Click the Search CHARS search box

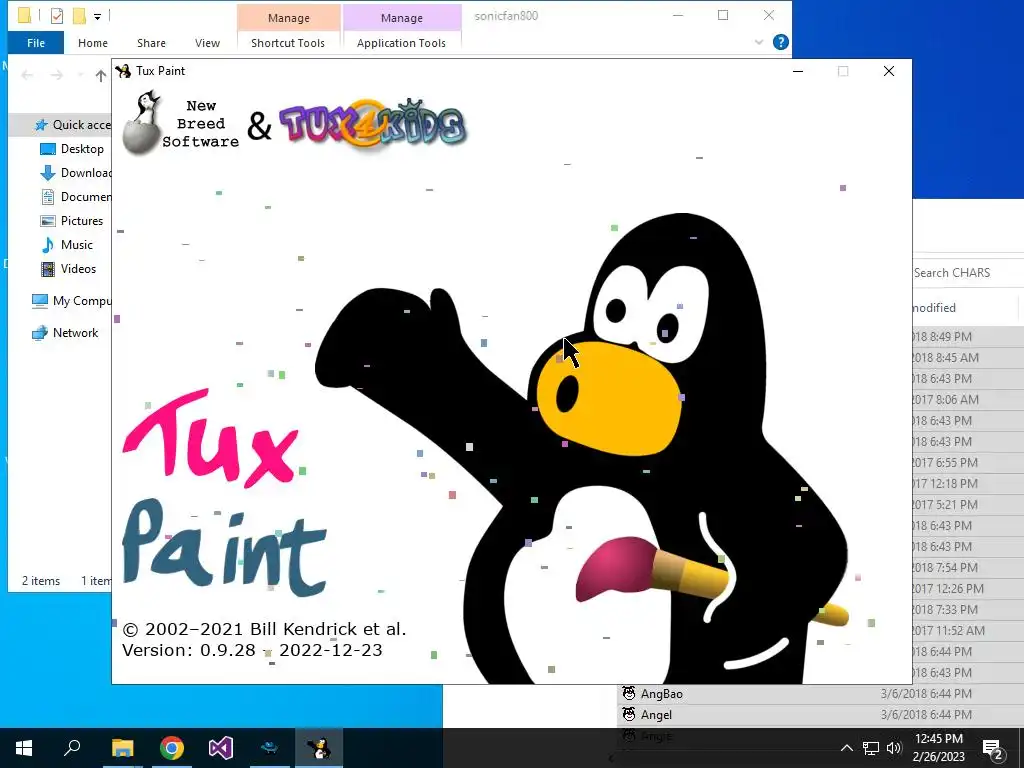coord(968,273)
